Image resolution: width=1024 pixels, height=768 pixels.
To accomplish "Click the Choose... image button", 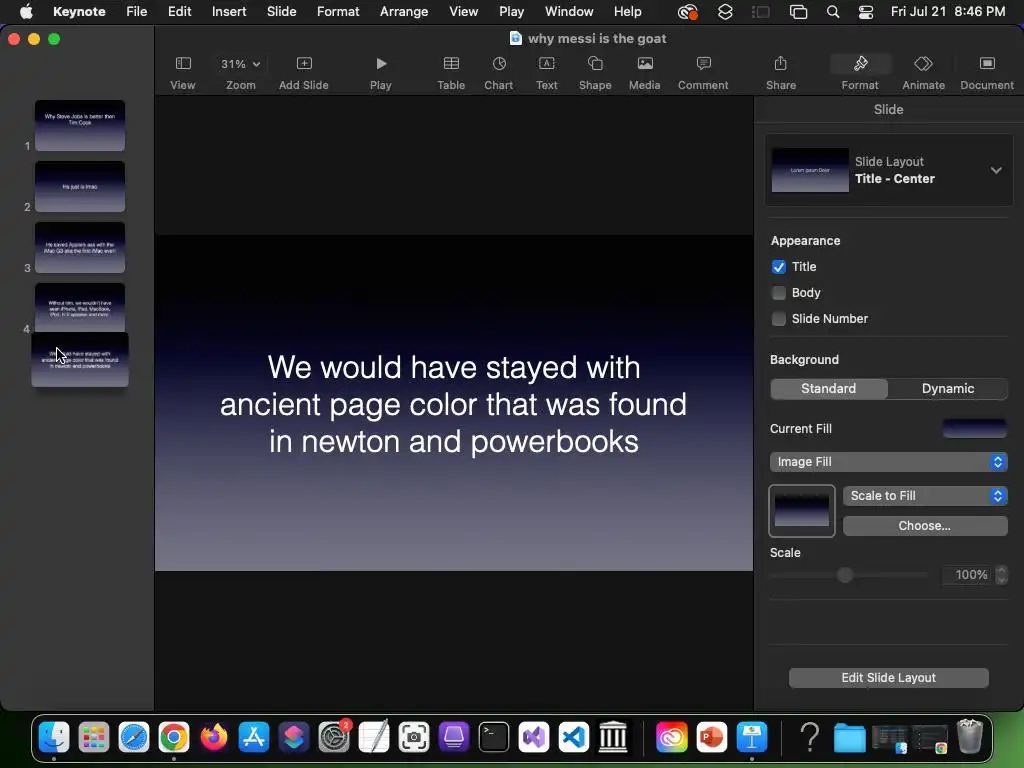I will pos(925,526).
